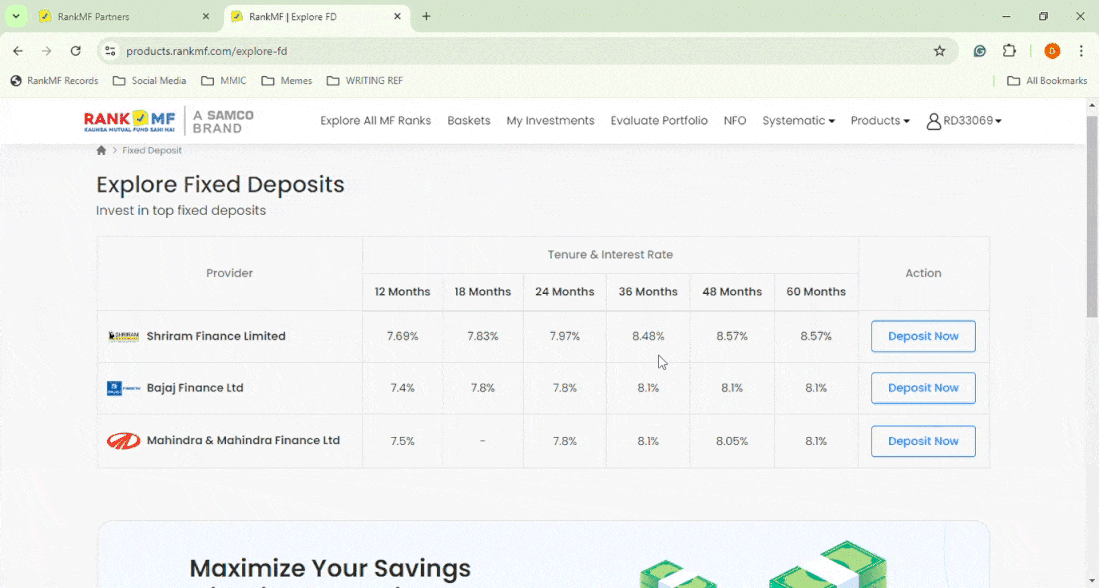1099x588 pixels.
Task: Open the Social Media bookmarks folder
Action: [150, 81]
